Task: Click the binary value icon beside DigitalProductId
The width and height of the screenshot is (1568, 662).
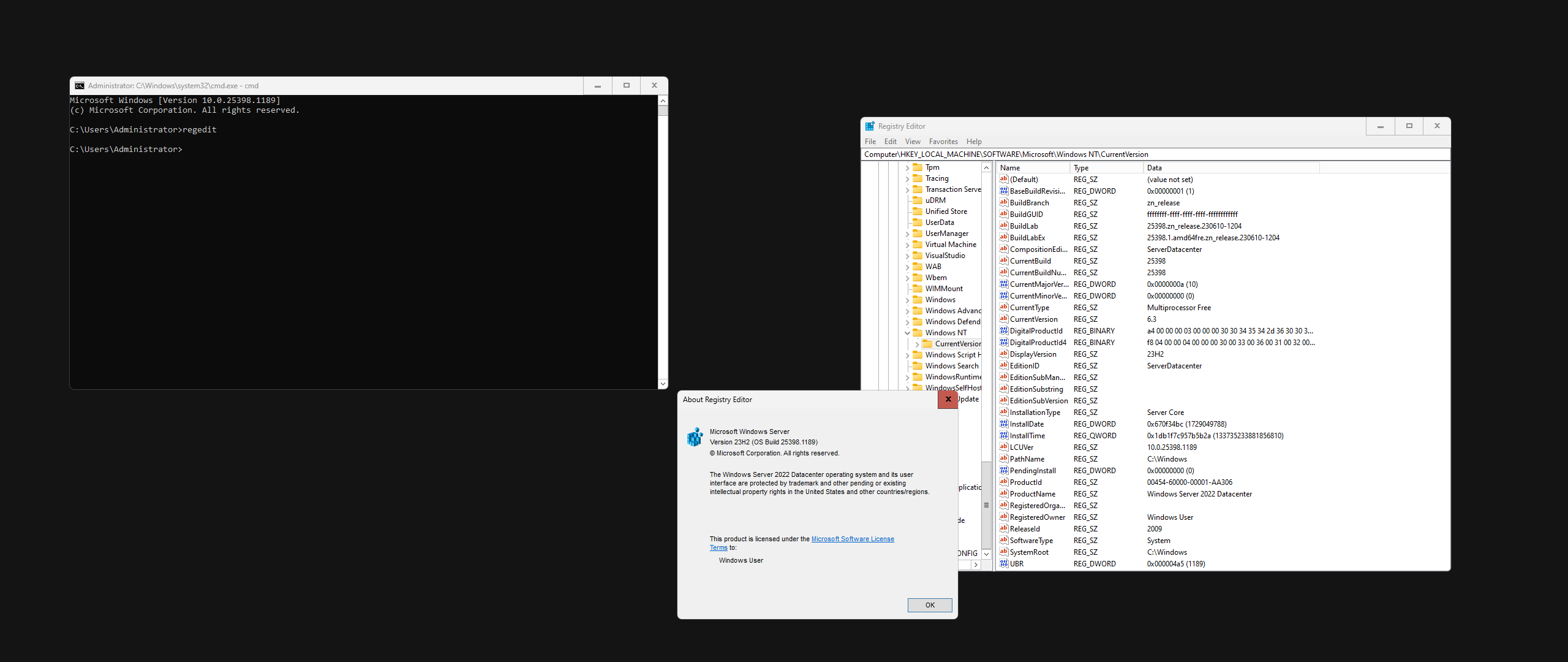Action: pos(1004,330)
